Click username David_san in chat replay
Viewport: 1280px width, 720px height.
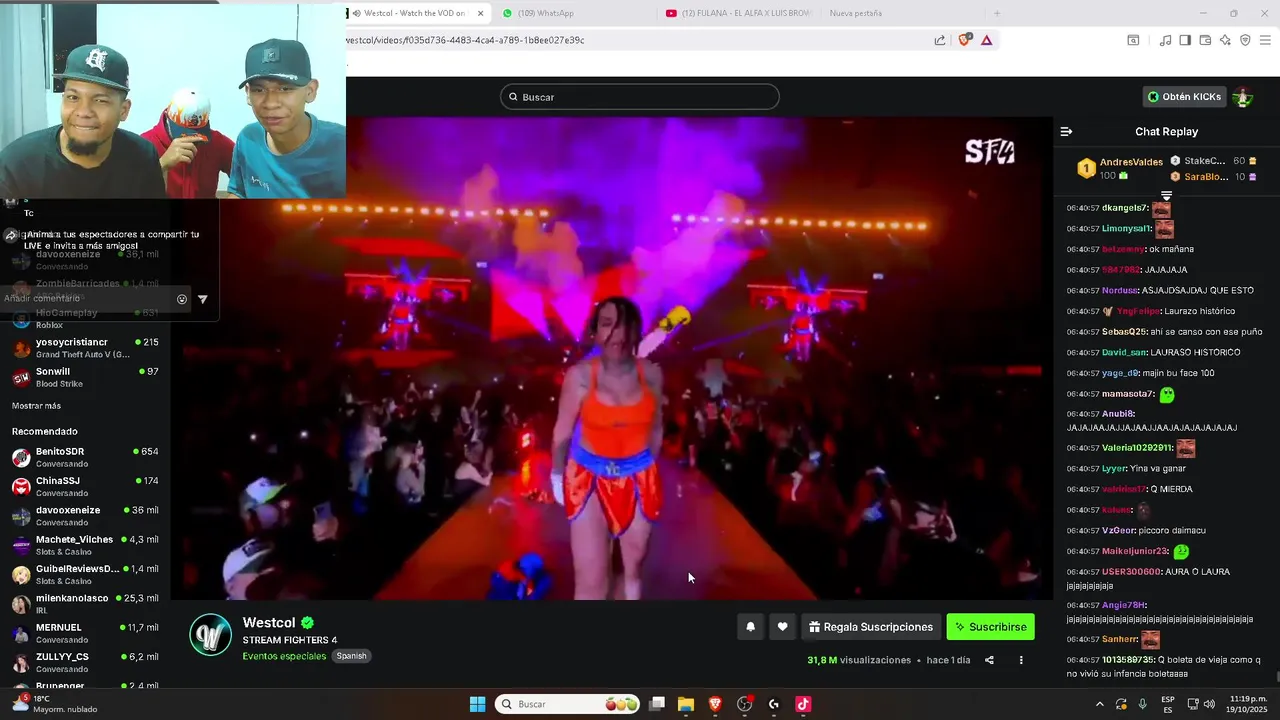1124,352
